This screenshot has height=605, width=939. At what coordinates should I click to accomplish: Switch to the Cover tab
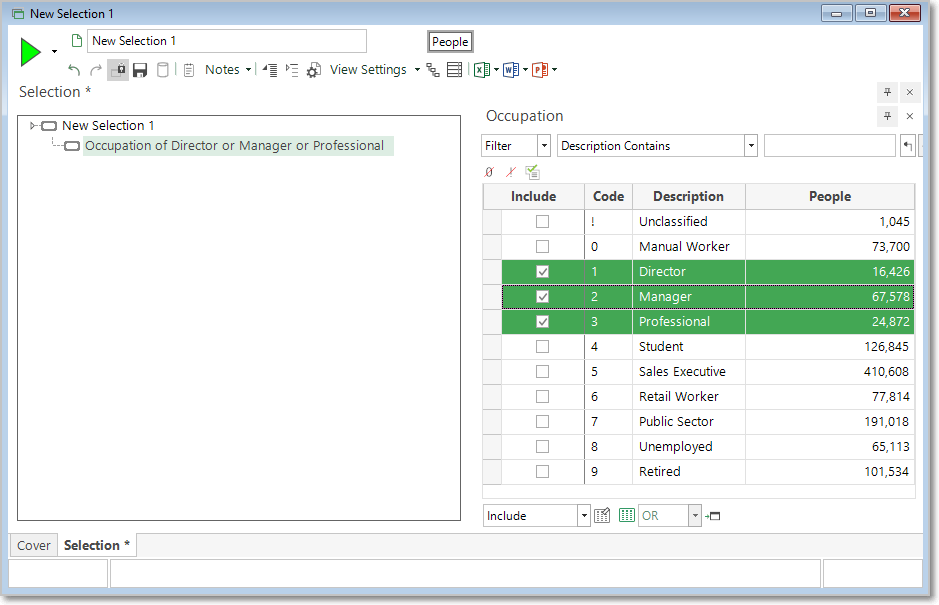tap(34, 546)
